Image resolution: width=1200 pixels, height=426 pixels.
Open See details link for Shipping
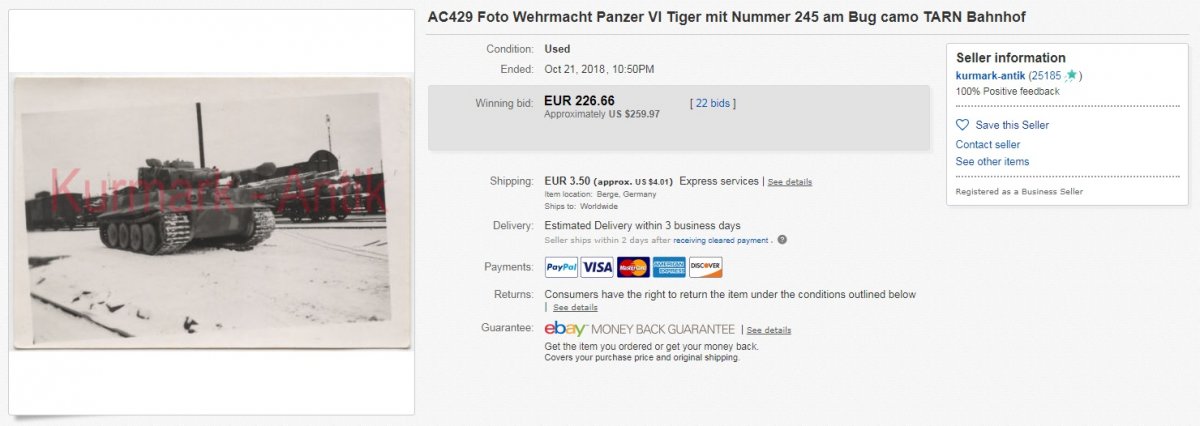click(x=790, y=182)
